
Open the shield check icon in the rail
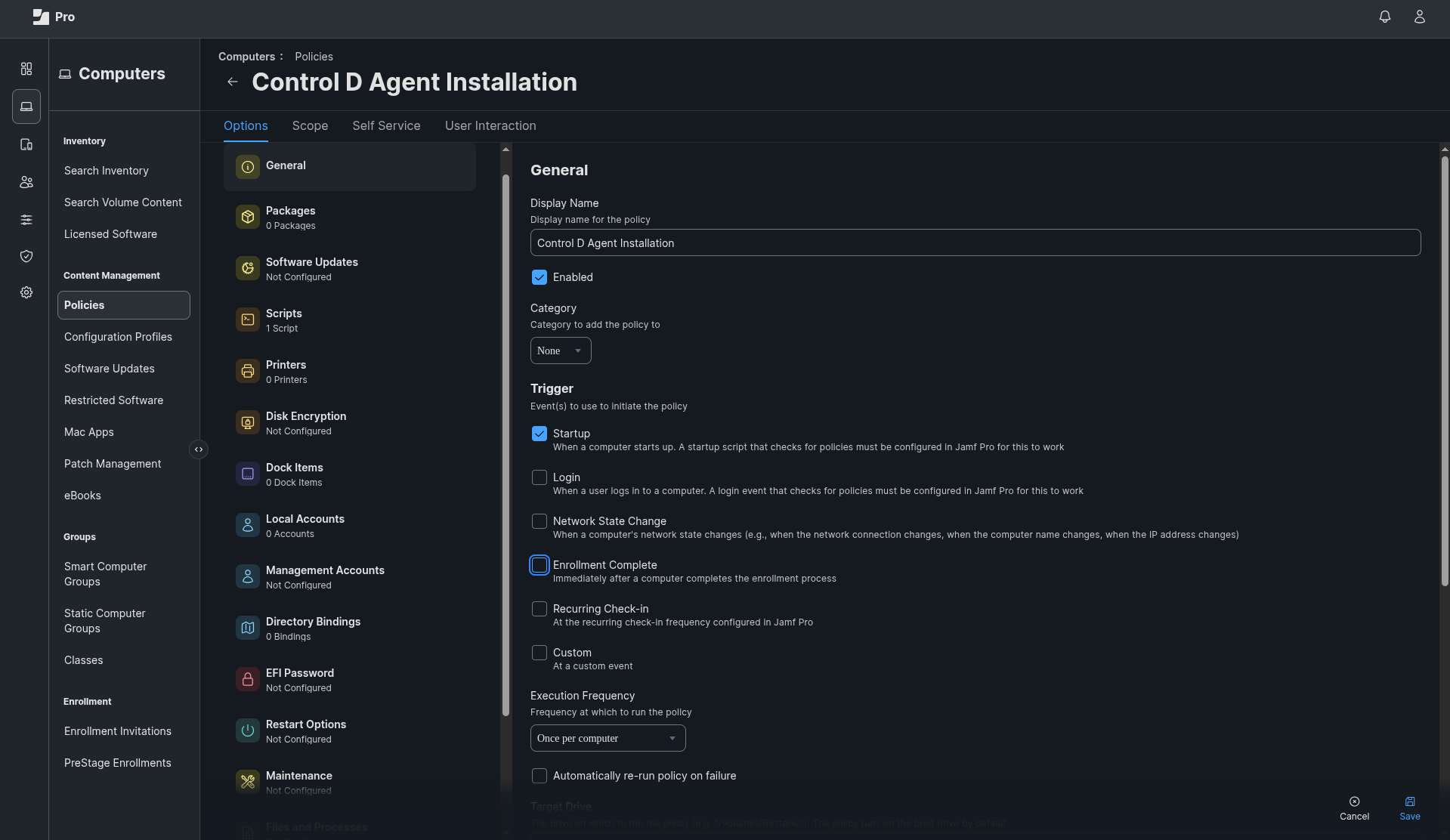coord(26,256)
